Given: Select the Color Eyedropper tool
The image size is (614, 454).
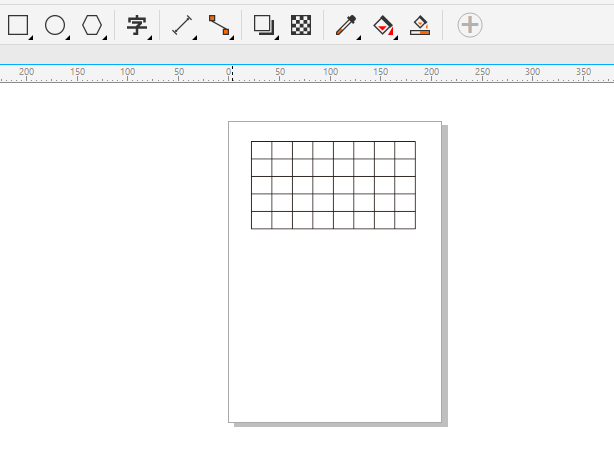Looking at the screenshot, I should coord(346,25).
